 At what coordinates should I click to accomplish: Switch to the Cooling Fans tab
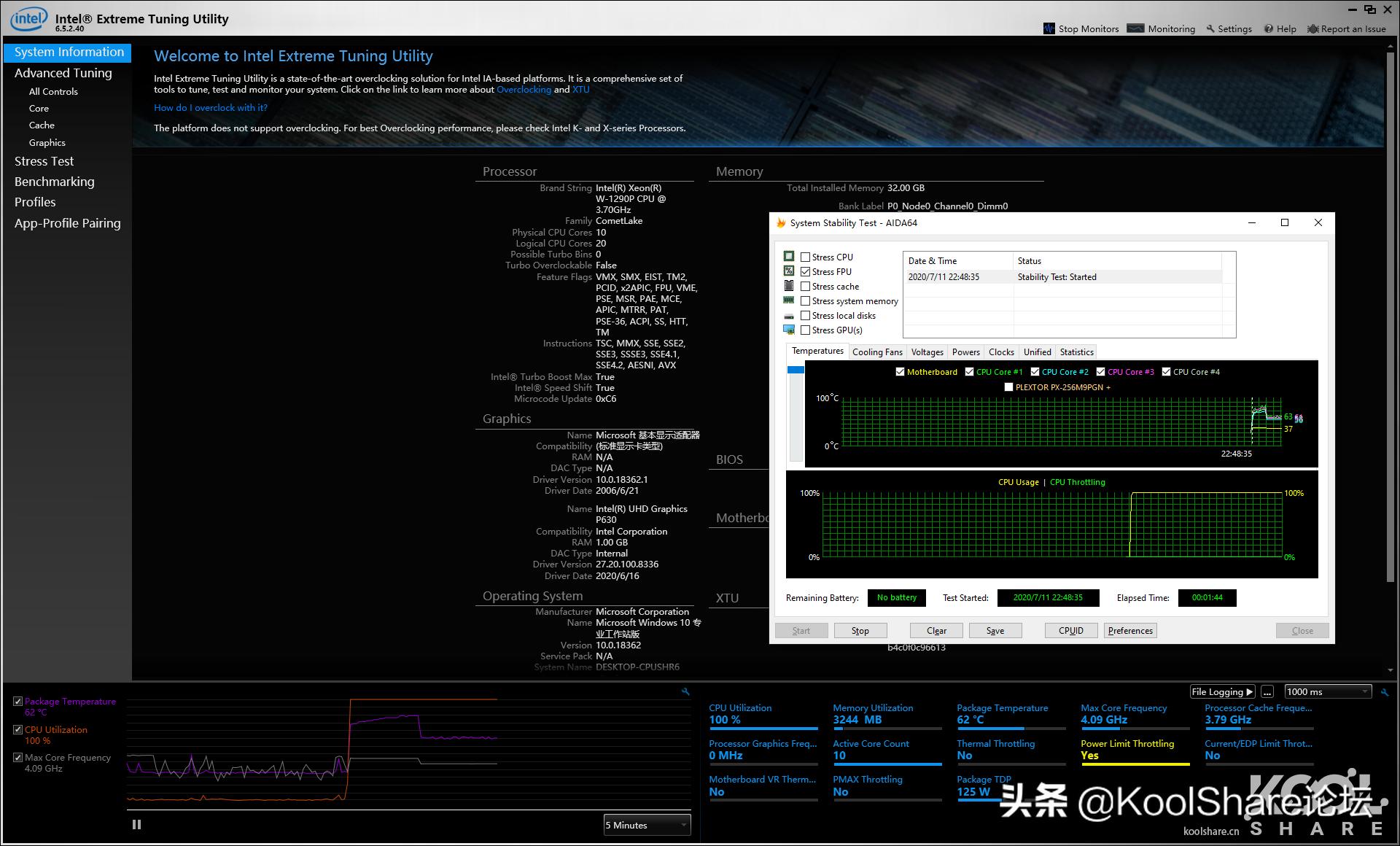pyautogui.click(x=877, y=352)
